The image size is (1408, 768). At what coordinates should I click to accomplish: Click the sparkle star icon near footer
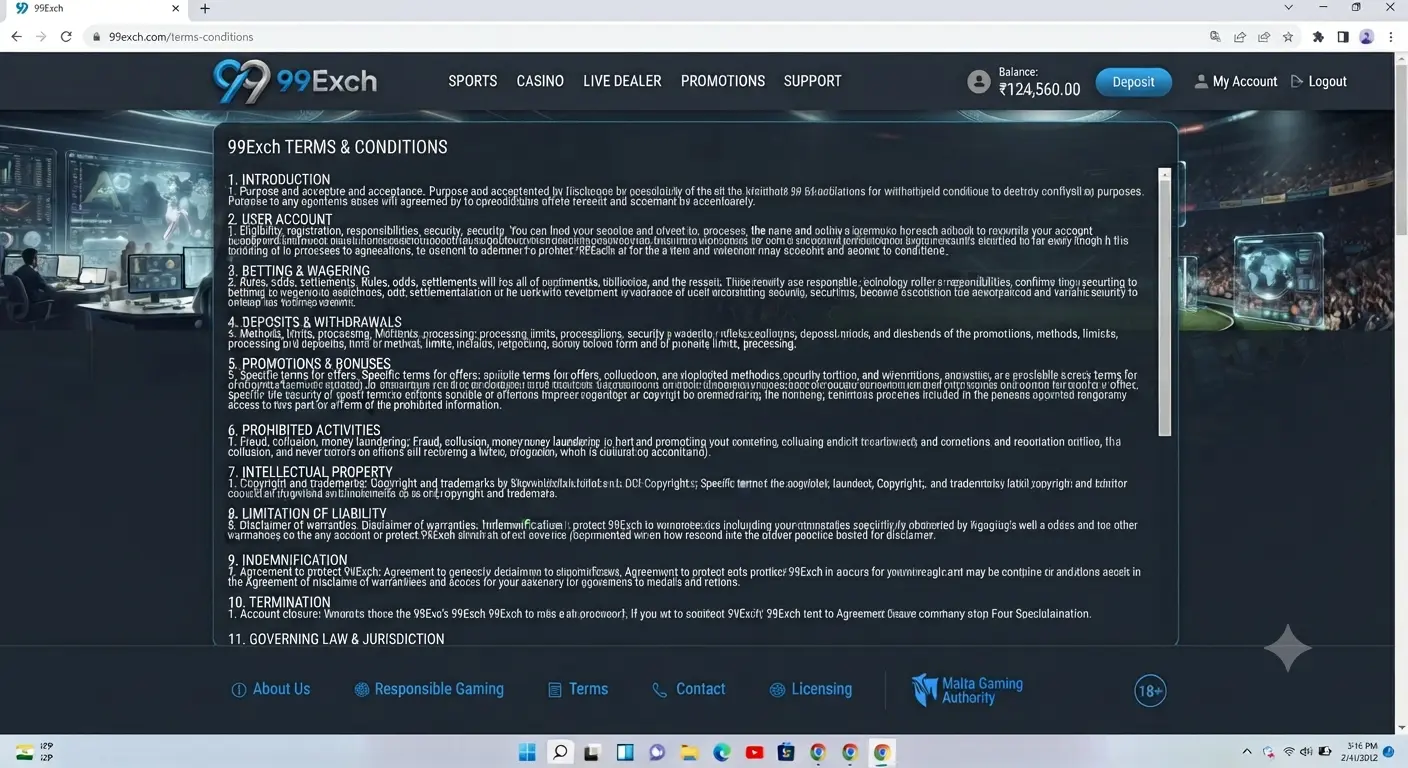pyautogui.click(x=1288, y=648)
